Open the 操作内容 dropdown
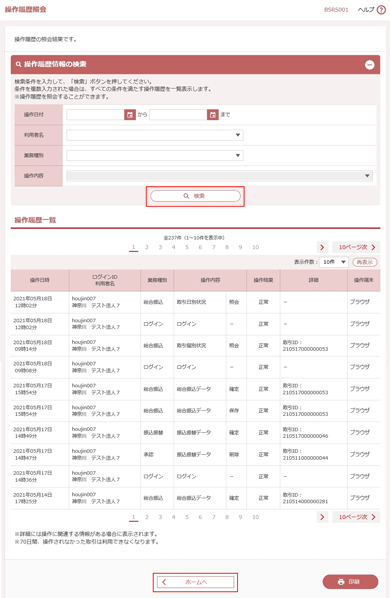Screen dimensions: 390x598 click(220, 176)
